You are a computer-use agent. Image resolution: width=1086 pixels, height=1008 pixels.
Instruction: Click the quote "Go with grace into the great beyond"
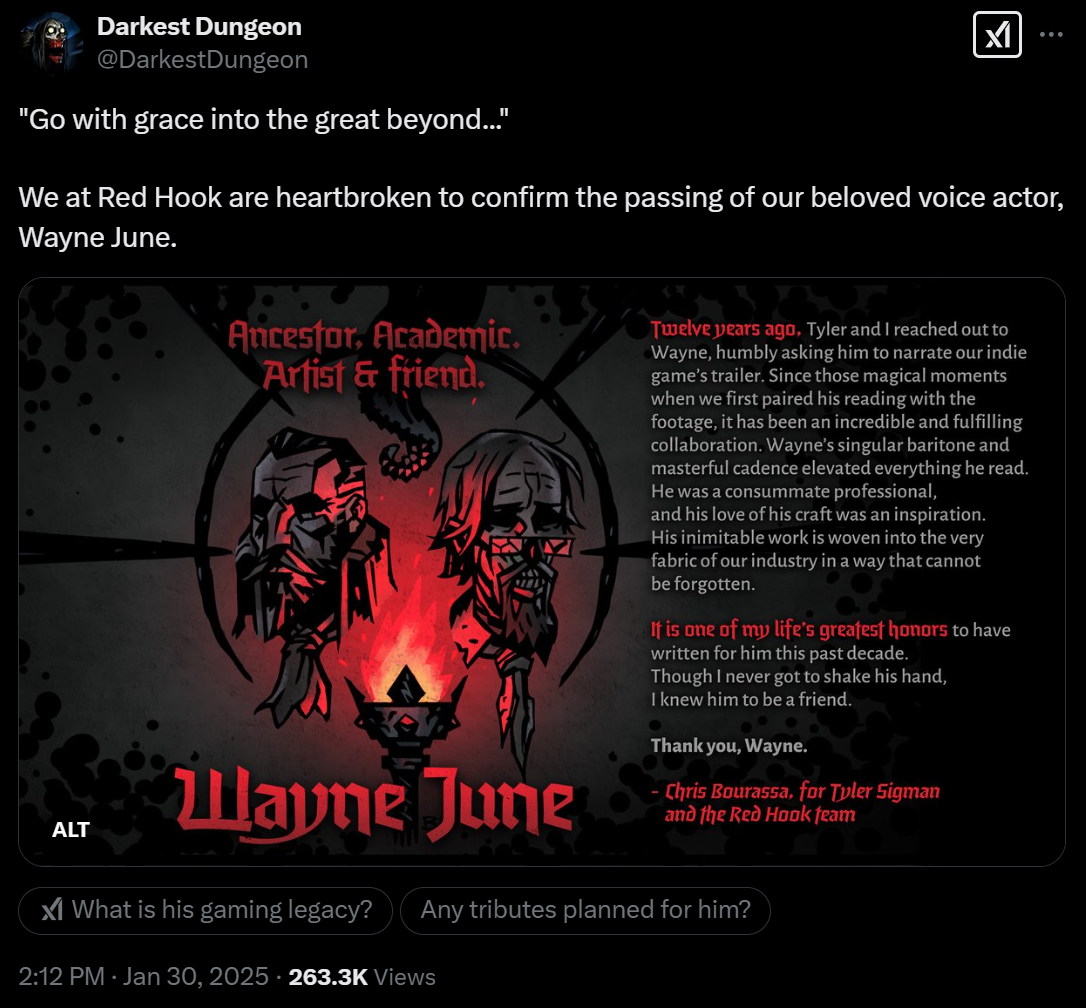pos(263,120)
